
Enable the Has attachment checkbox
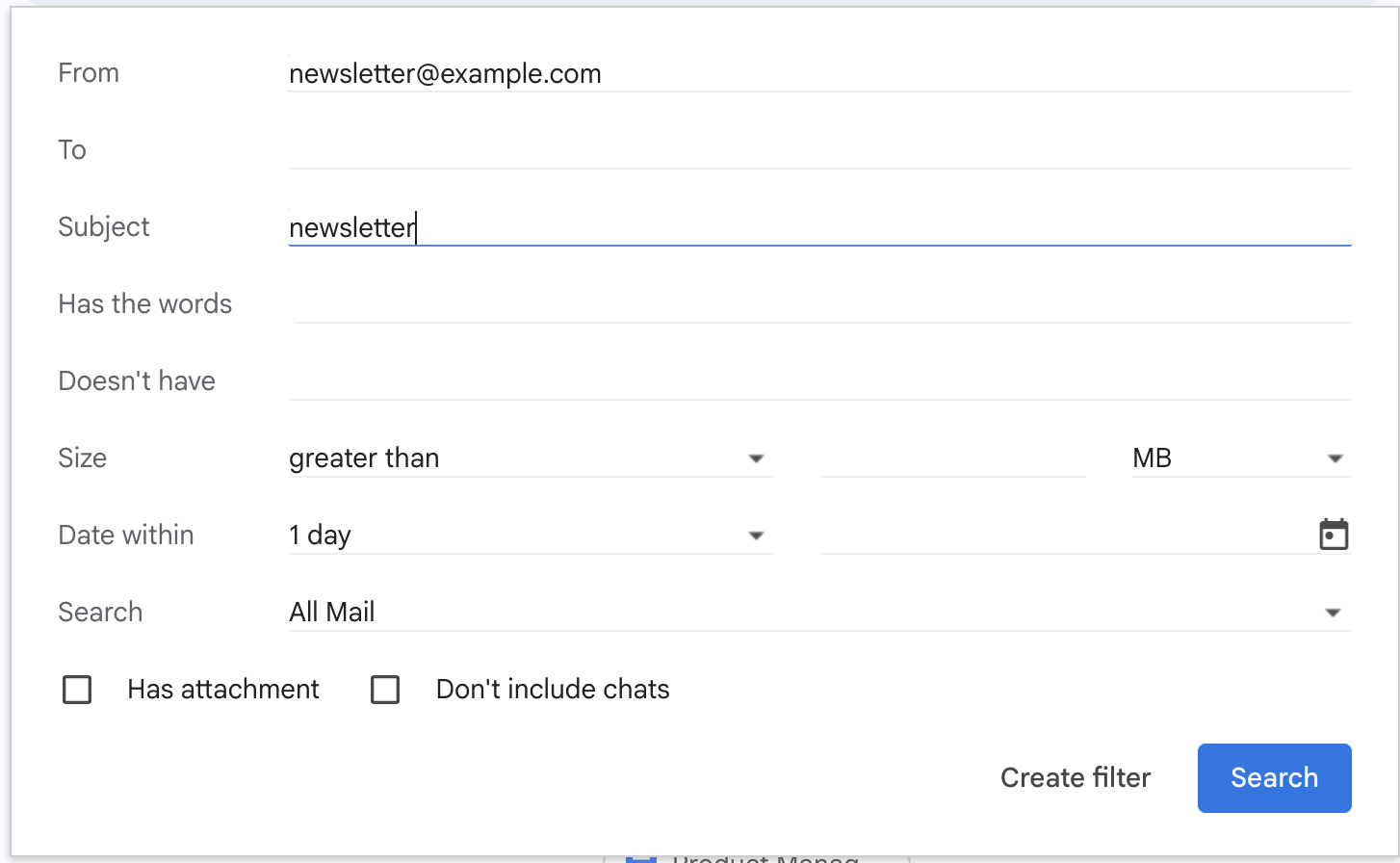(77, 689)
